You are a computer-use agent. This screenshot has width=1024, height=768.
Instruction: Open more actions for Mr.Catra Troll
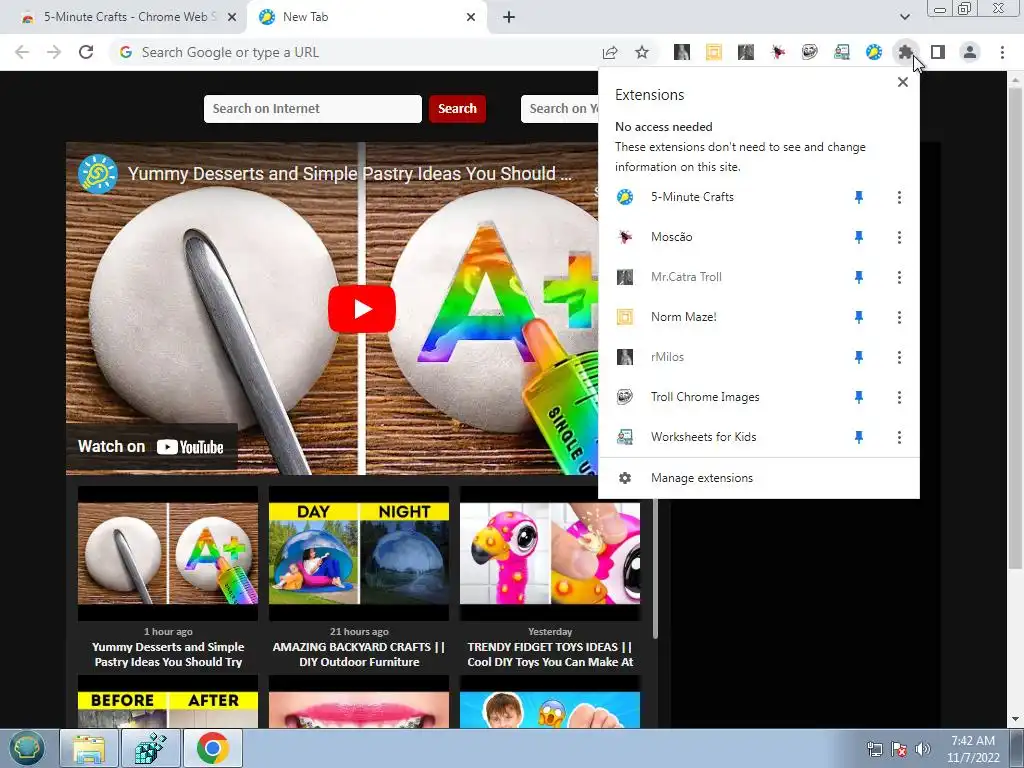(899, 277)
